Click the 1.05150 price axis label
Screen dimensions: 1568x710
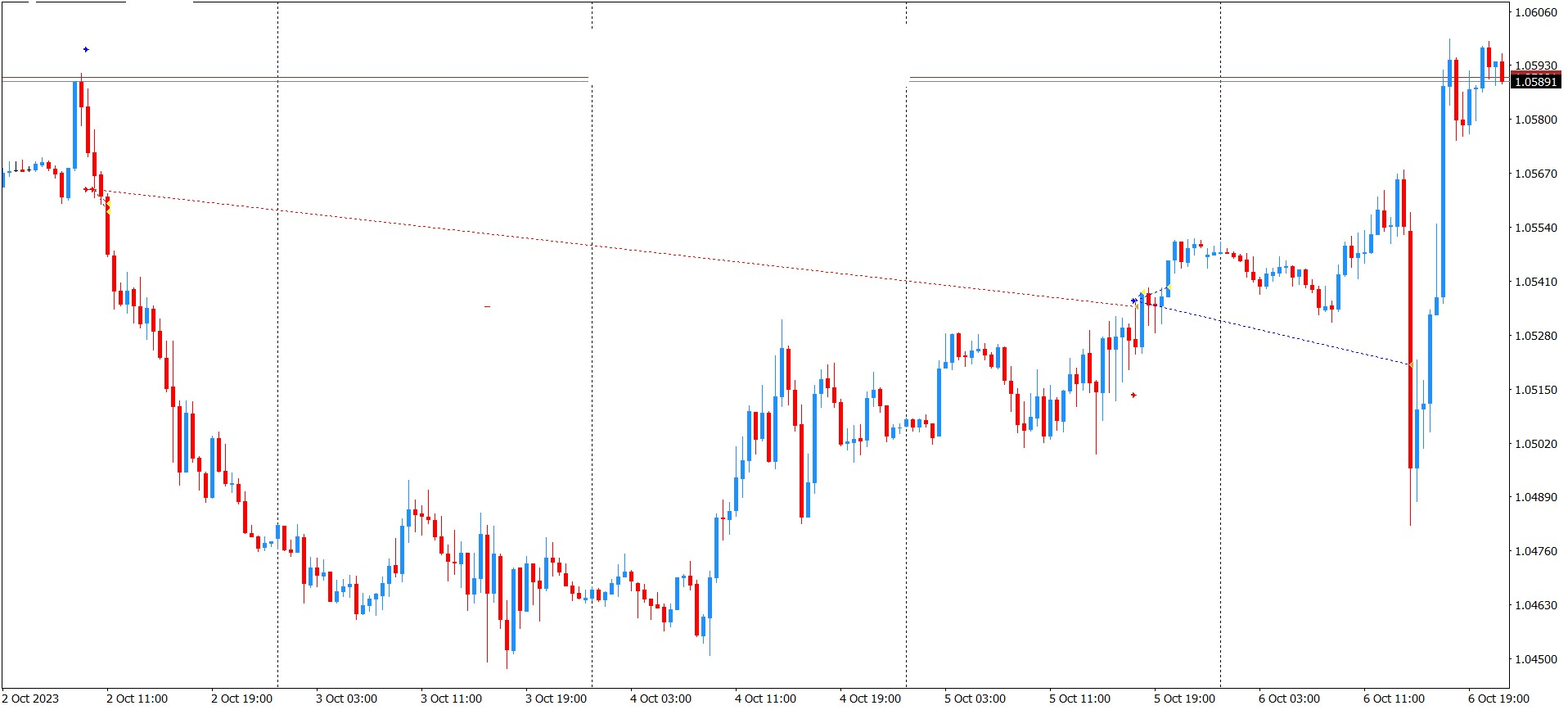(x=1536, y=390)
